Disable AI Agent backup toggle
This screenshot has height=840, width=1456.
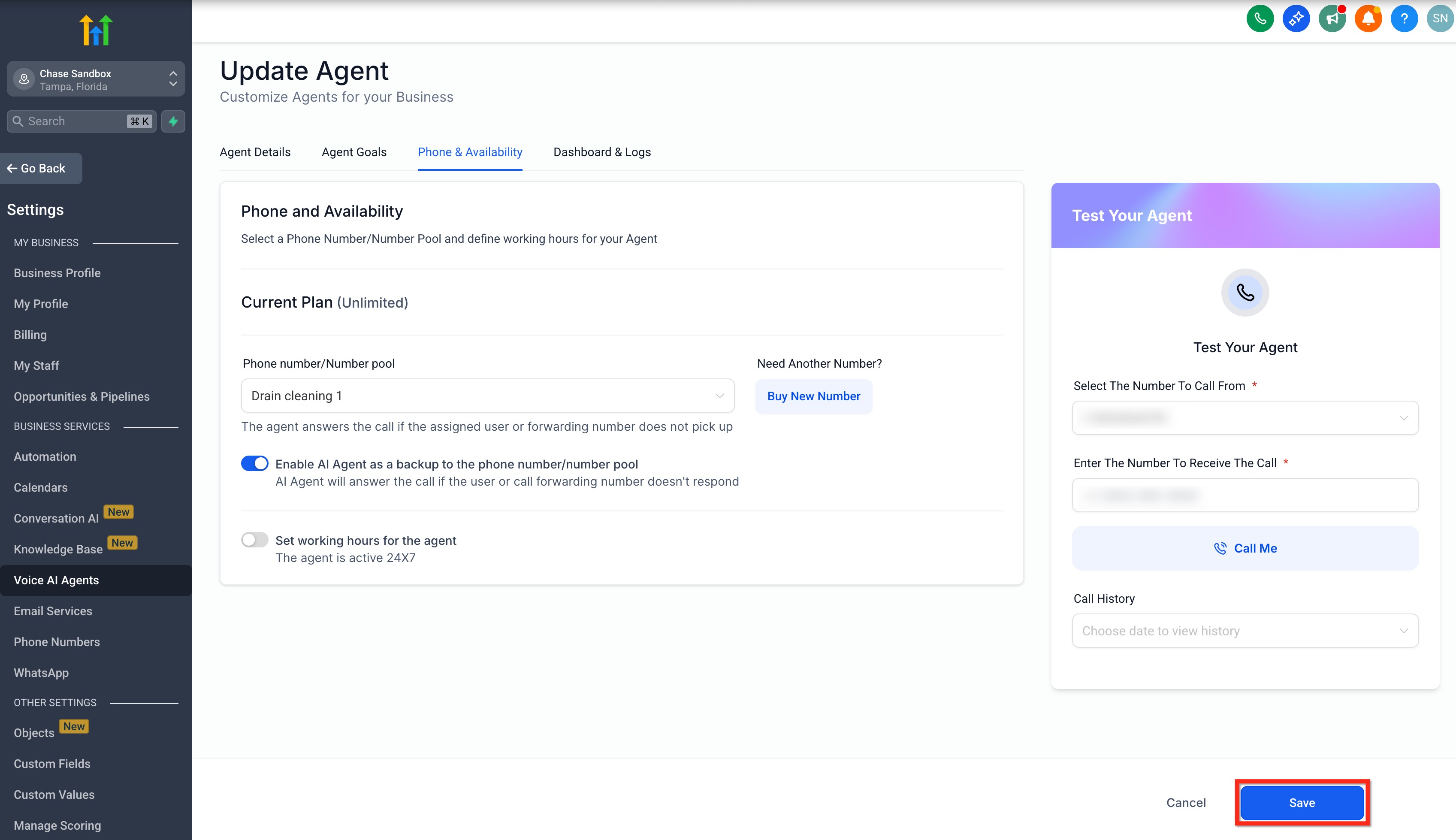[x=254, y=464]
